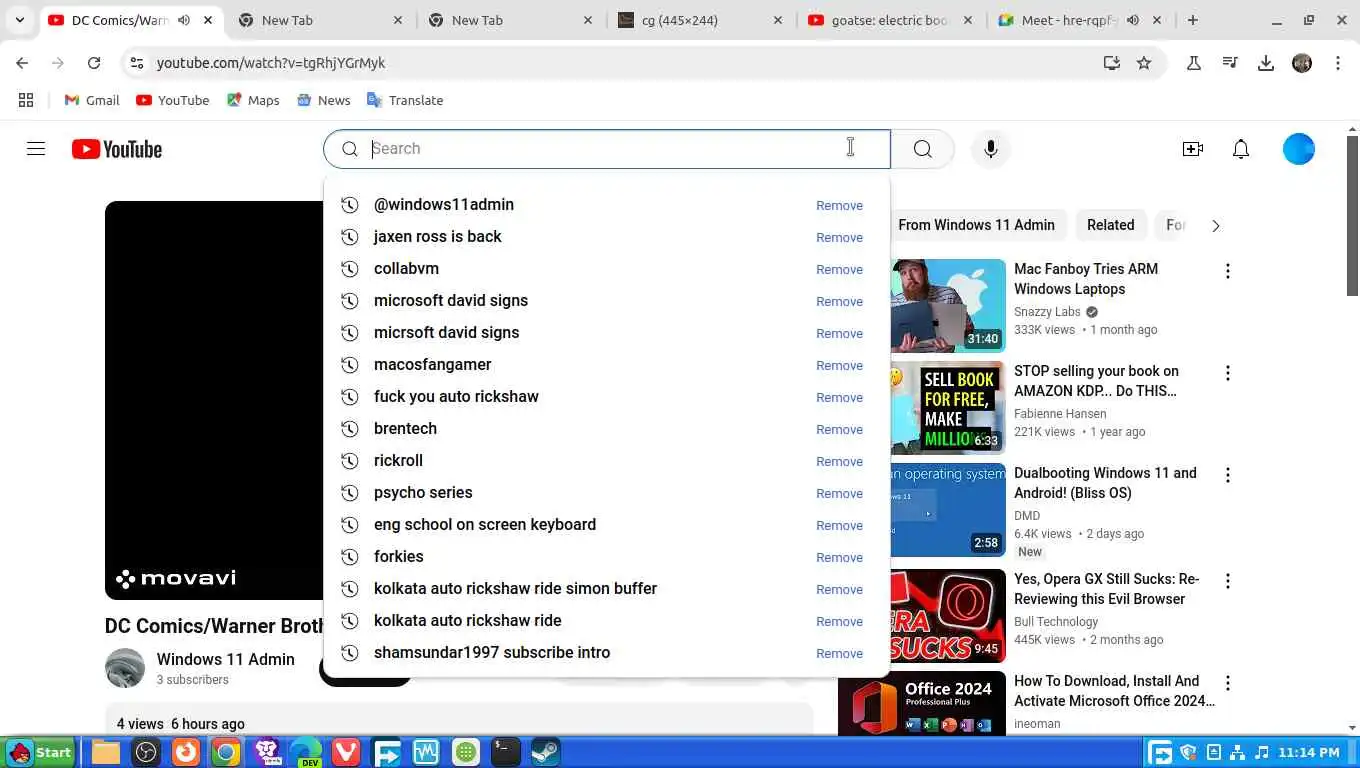
Task: Open the Gmail bookmark
Action: [x=92, y=100]
